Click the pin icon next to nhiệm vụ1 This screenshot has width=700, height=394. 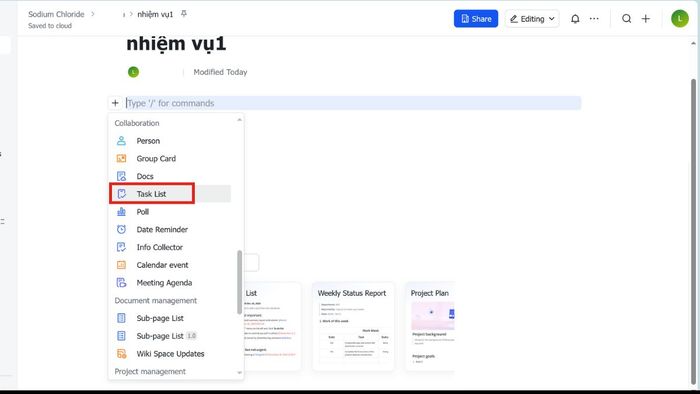[183, 14]
